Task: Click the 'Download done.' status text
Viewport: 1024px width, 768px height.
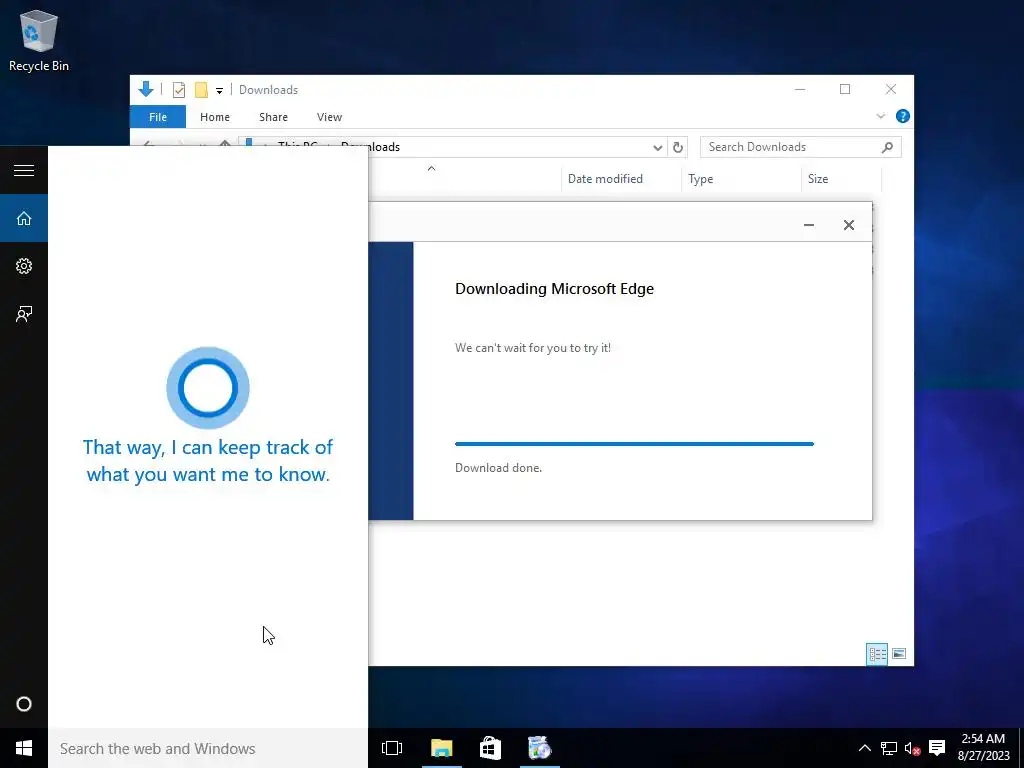Action: tap(498, 468)
